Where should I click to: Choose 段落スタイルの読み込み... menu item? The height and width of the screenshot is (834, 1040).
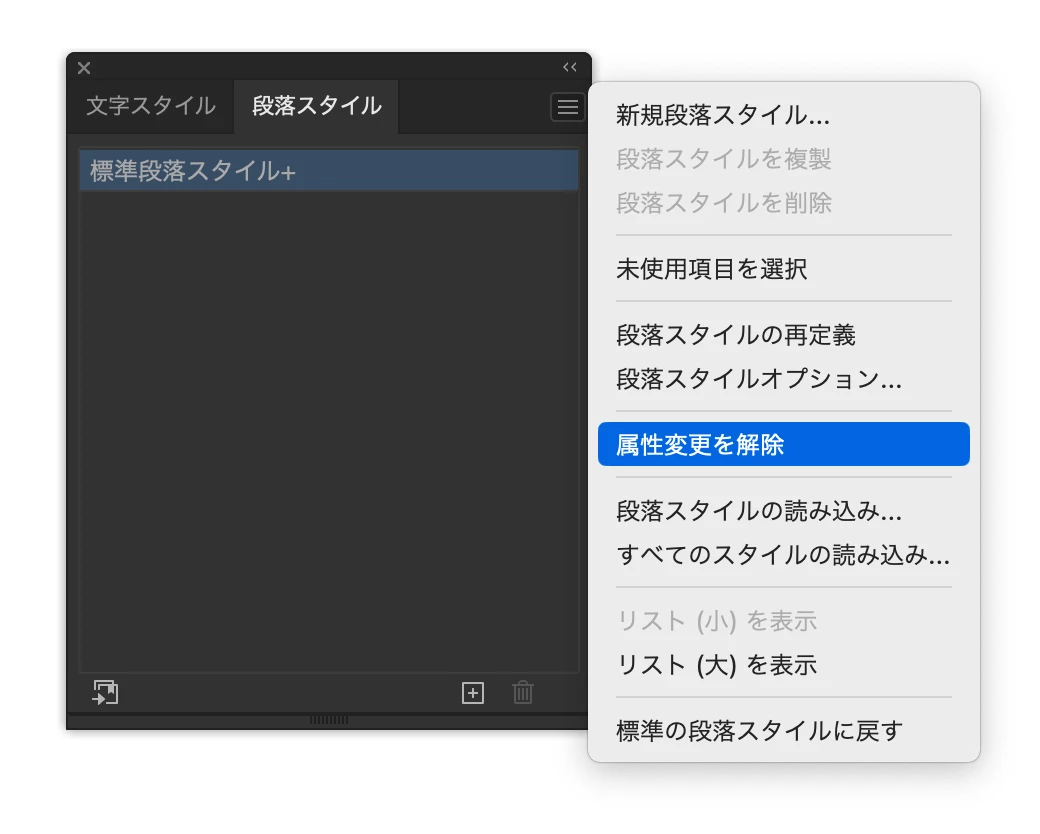pos(783,511)
